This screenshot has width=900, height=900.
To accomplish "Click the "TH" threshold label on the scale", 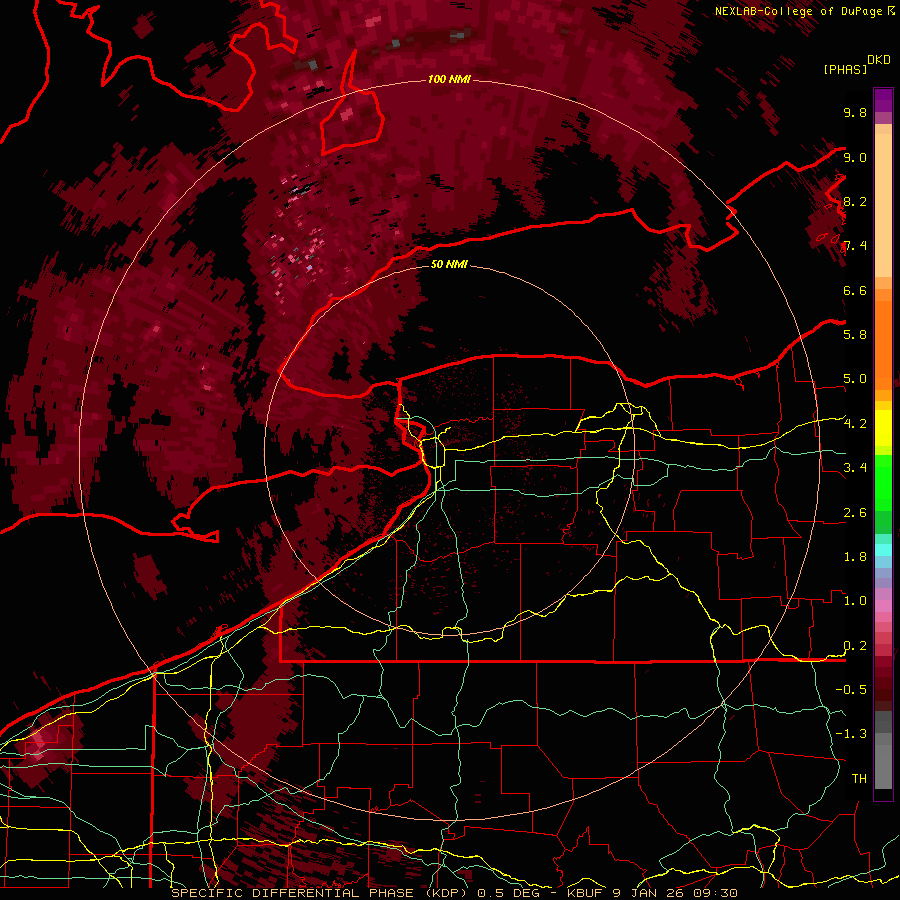I will 859,779.
